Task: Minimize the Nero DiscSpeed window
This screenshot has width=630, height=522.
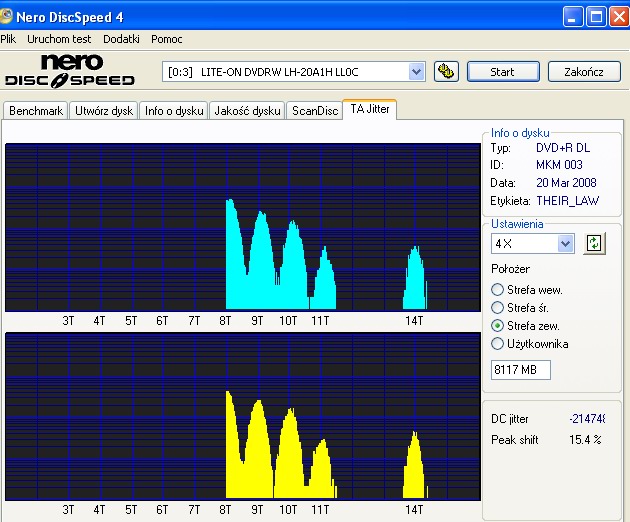Action: [573, 17]
